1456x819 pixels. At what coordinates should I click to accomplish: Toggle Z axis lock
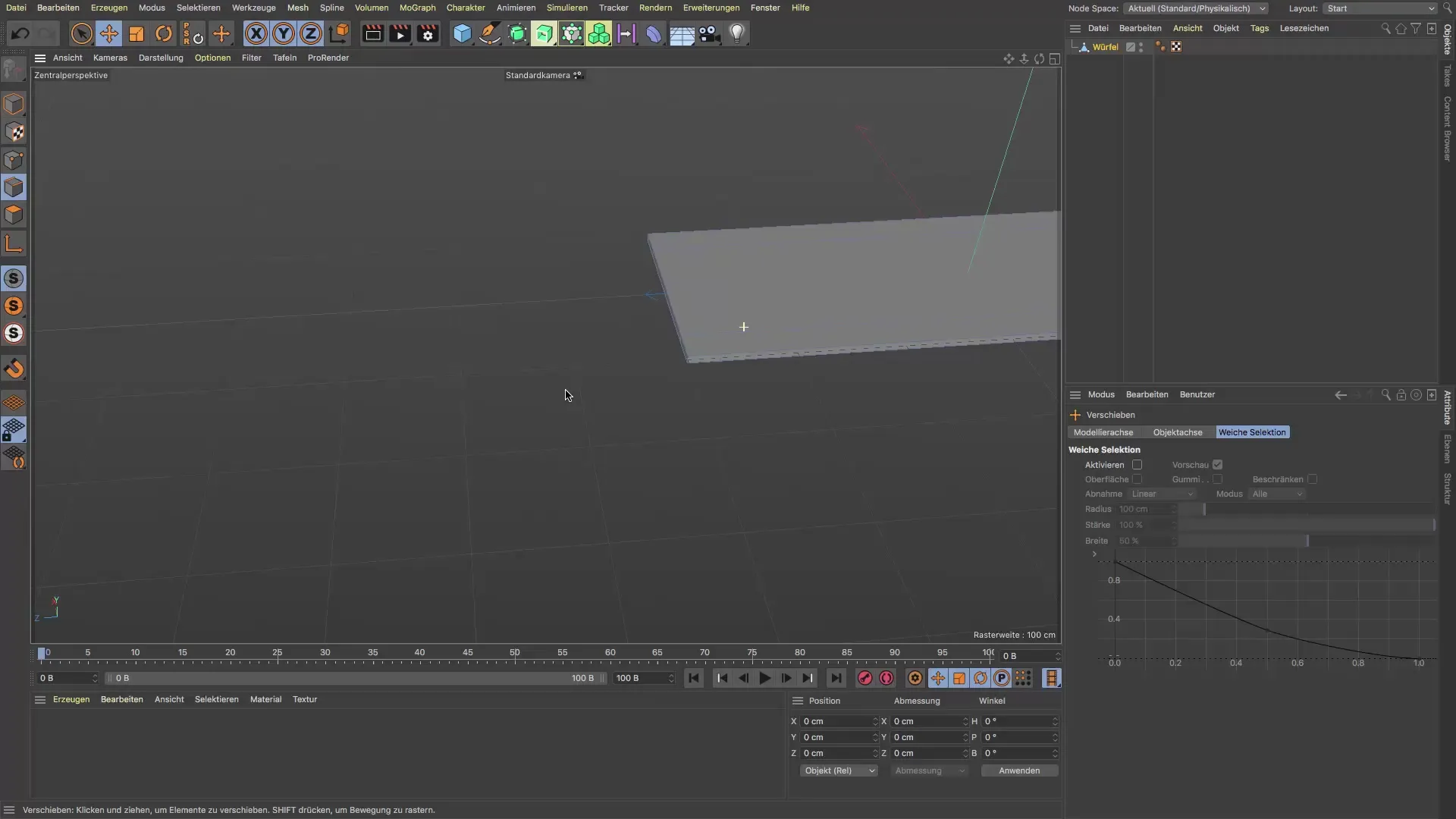point(311,33)
